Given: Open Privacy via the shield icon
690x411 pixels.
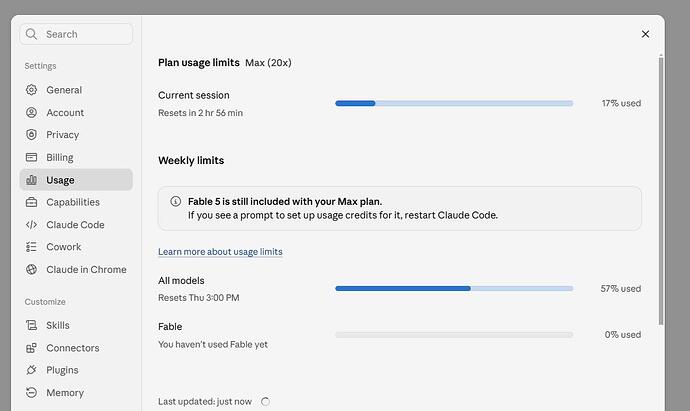Looking at the screenshot, I should (31, 135).
